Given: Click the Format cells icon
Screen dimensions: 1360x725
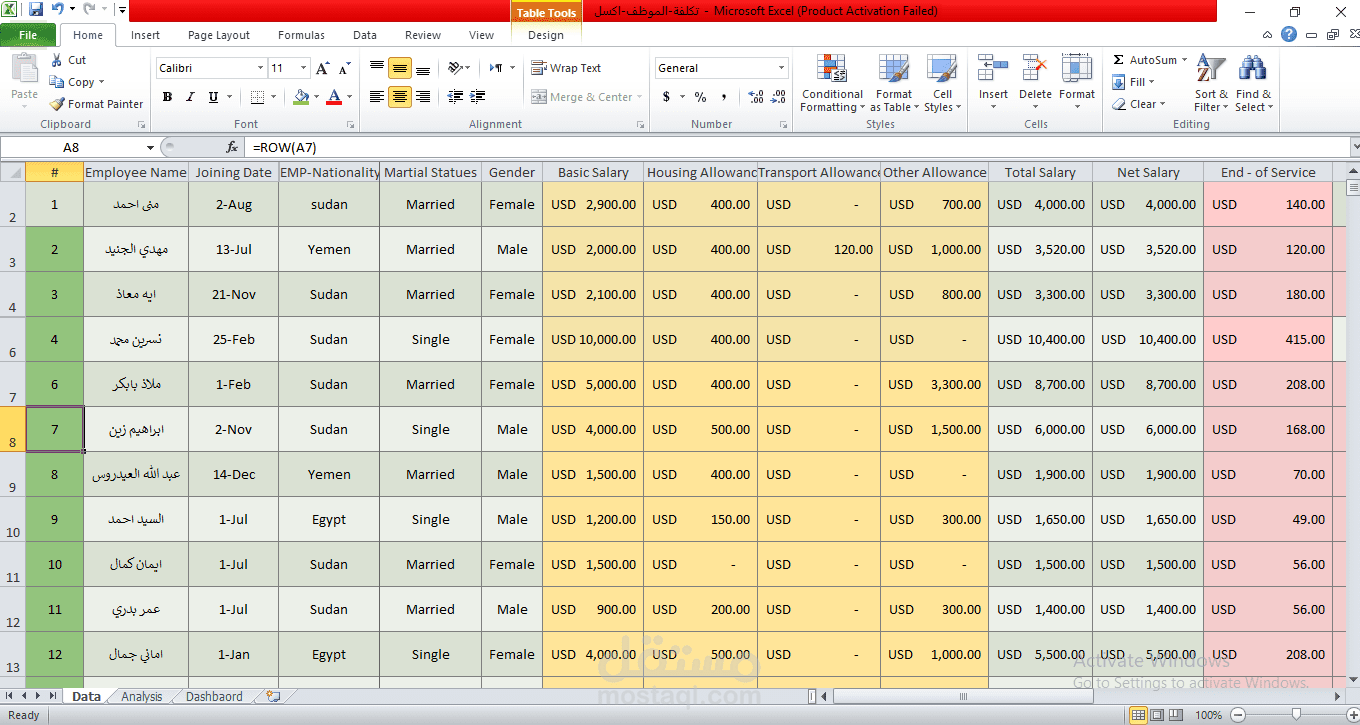Looking at the screenshot, I should [x=1077, y=69].
